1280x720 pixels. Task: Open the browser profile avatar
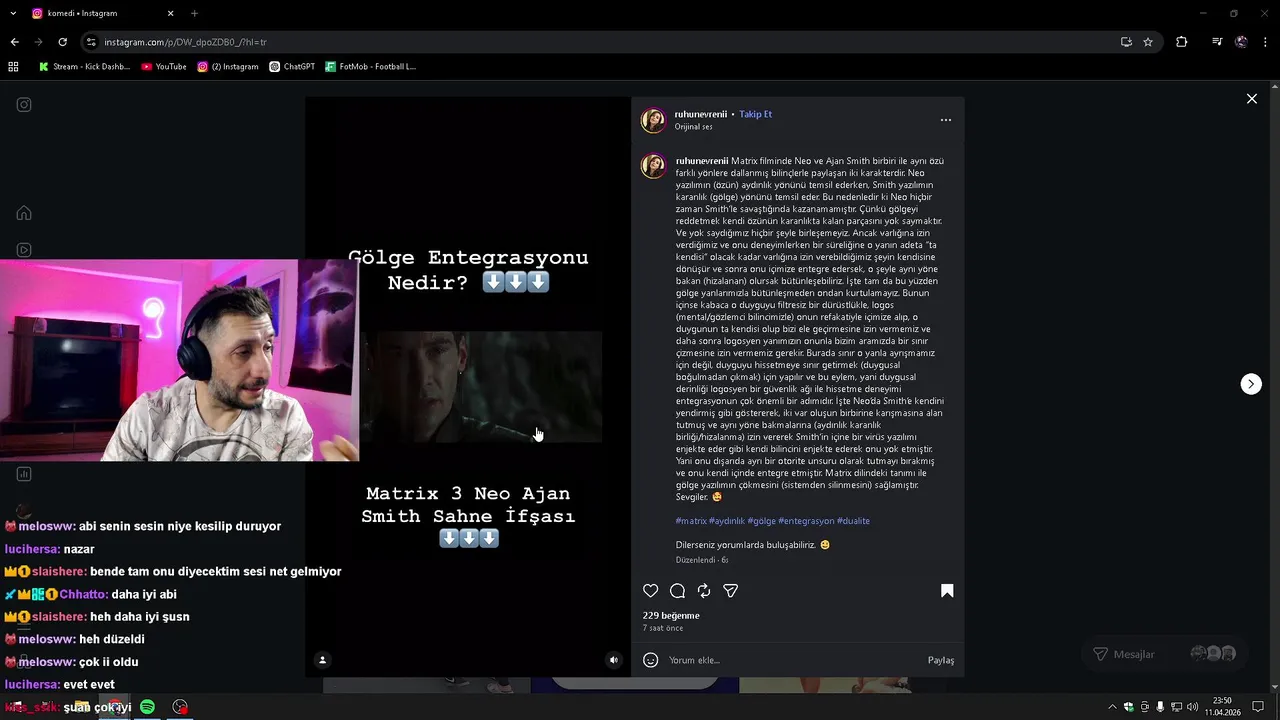pyautogui.click(x=1241, y=42)
